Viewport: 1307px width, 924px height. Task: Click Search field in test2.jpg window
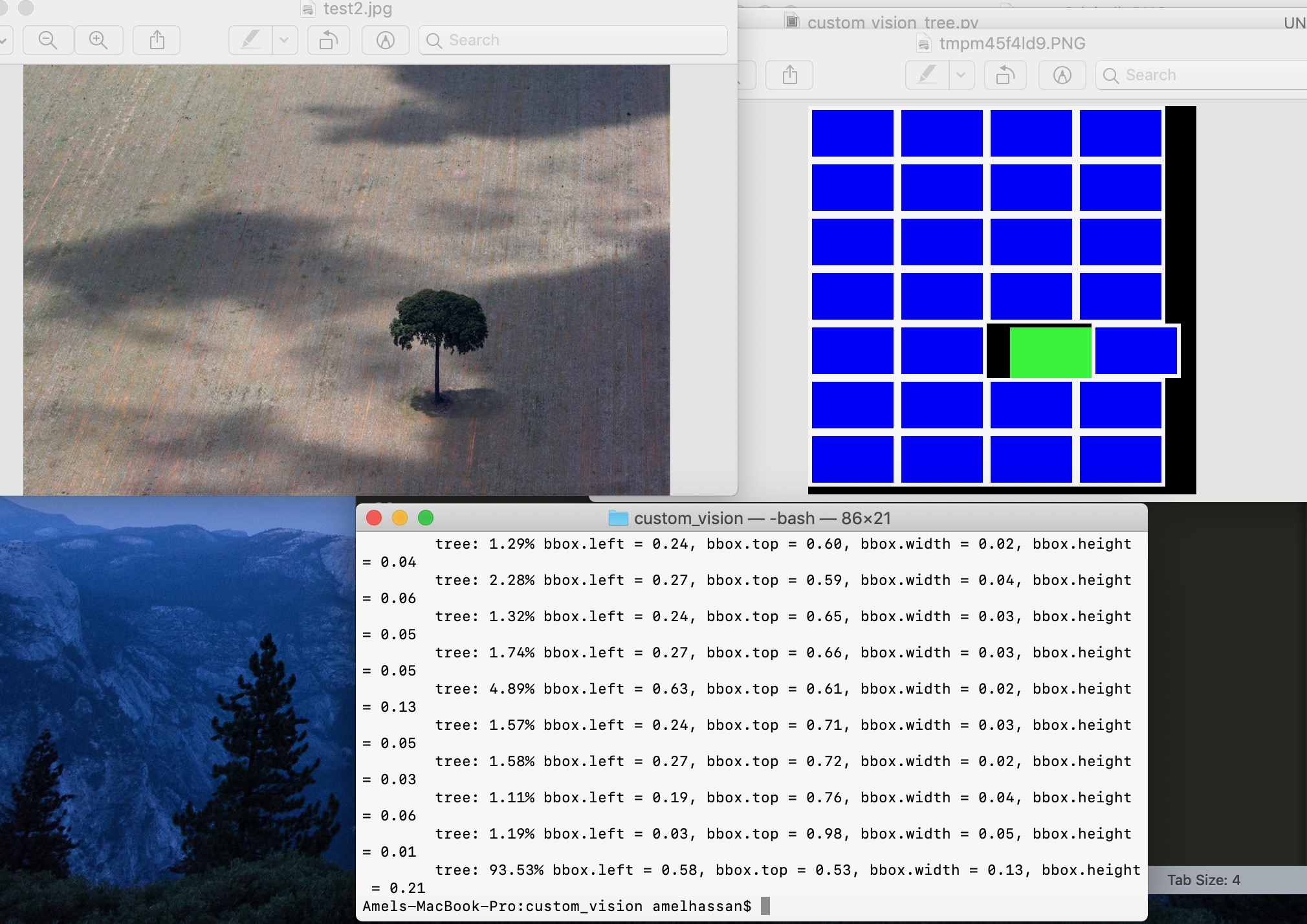[x=573, y=40]
